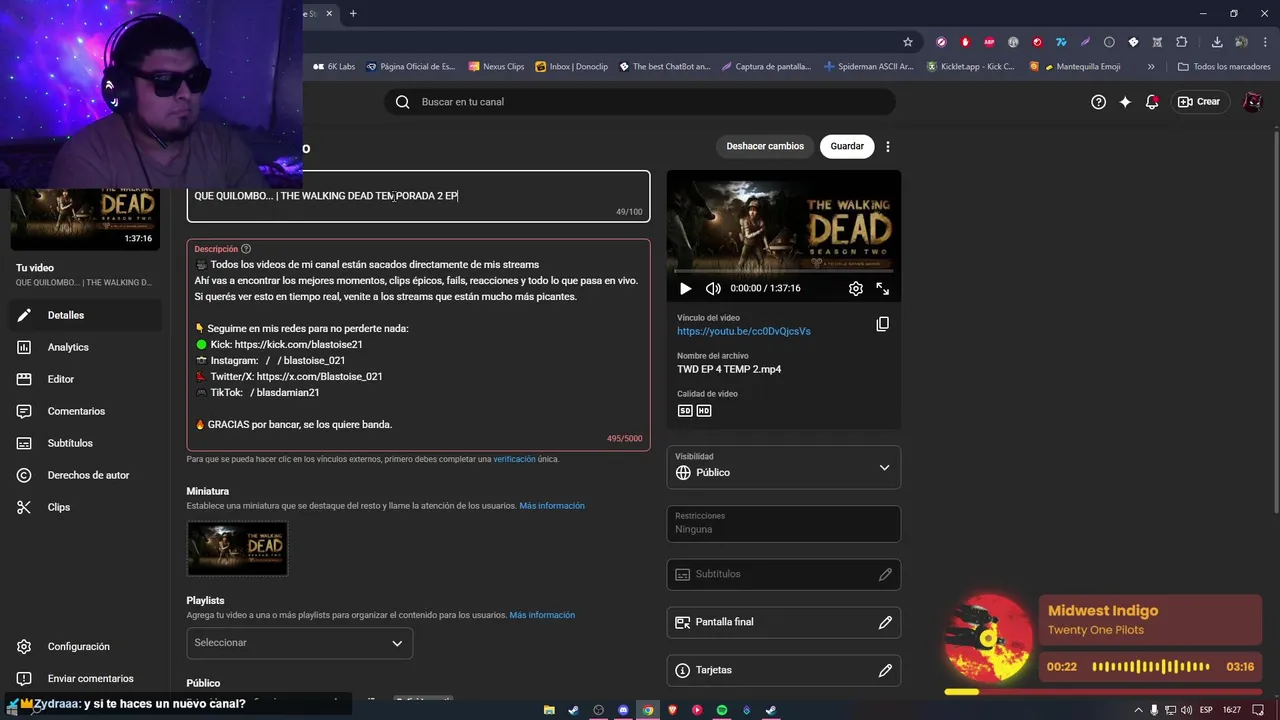Open the Pantalla final section
The width and height of the screenshot is (1280, 720).
[x=784, y=622]
